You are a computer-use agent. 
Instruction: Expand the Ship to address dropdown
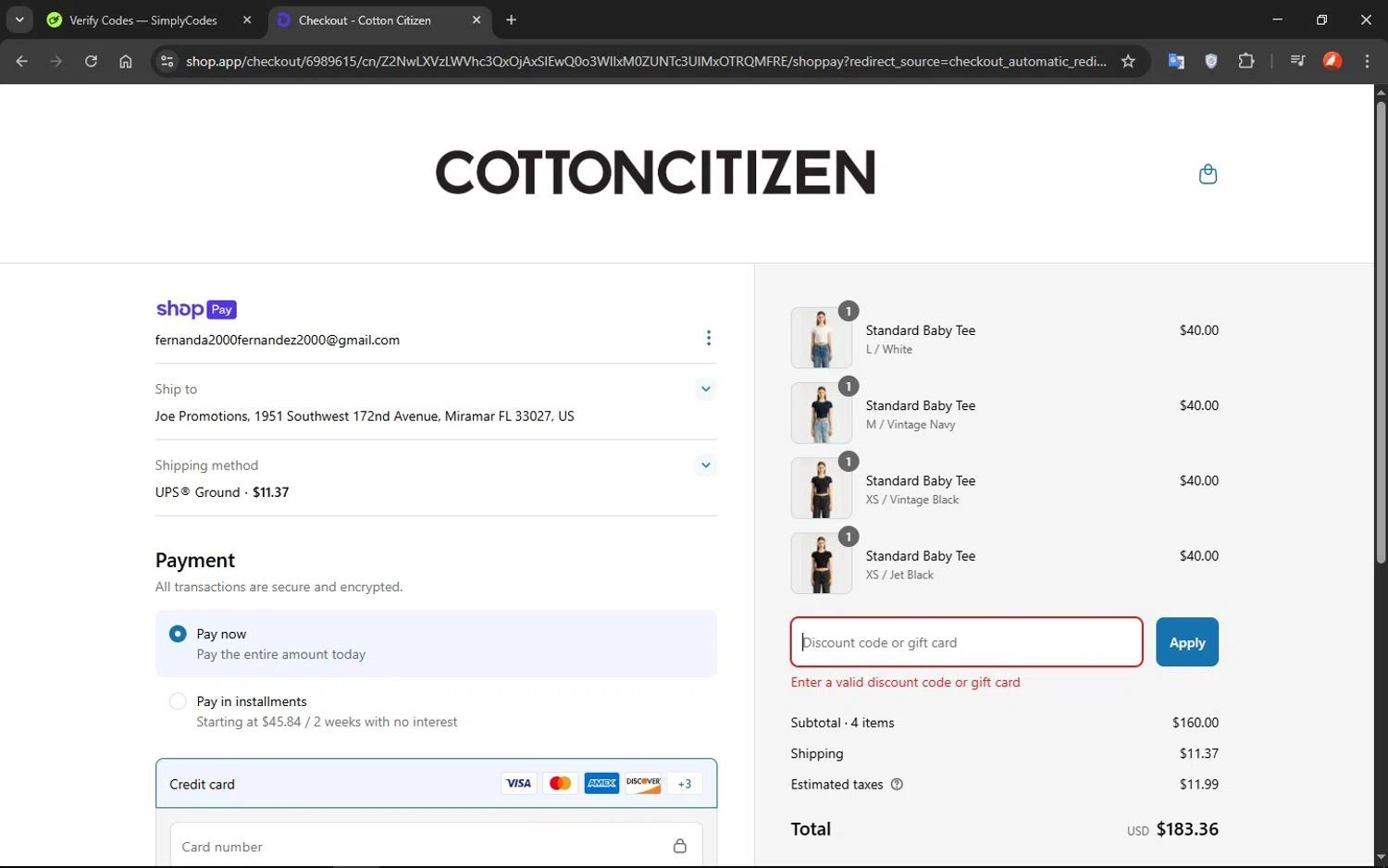coord(706,389)
